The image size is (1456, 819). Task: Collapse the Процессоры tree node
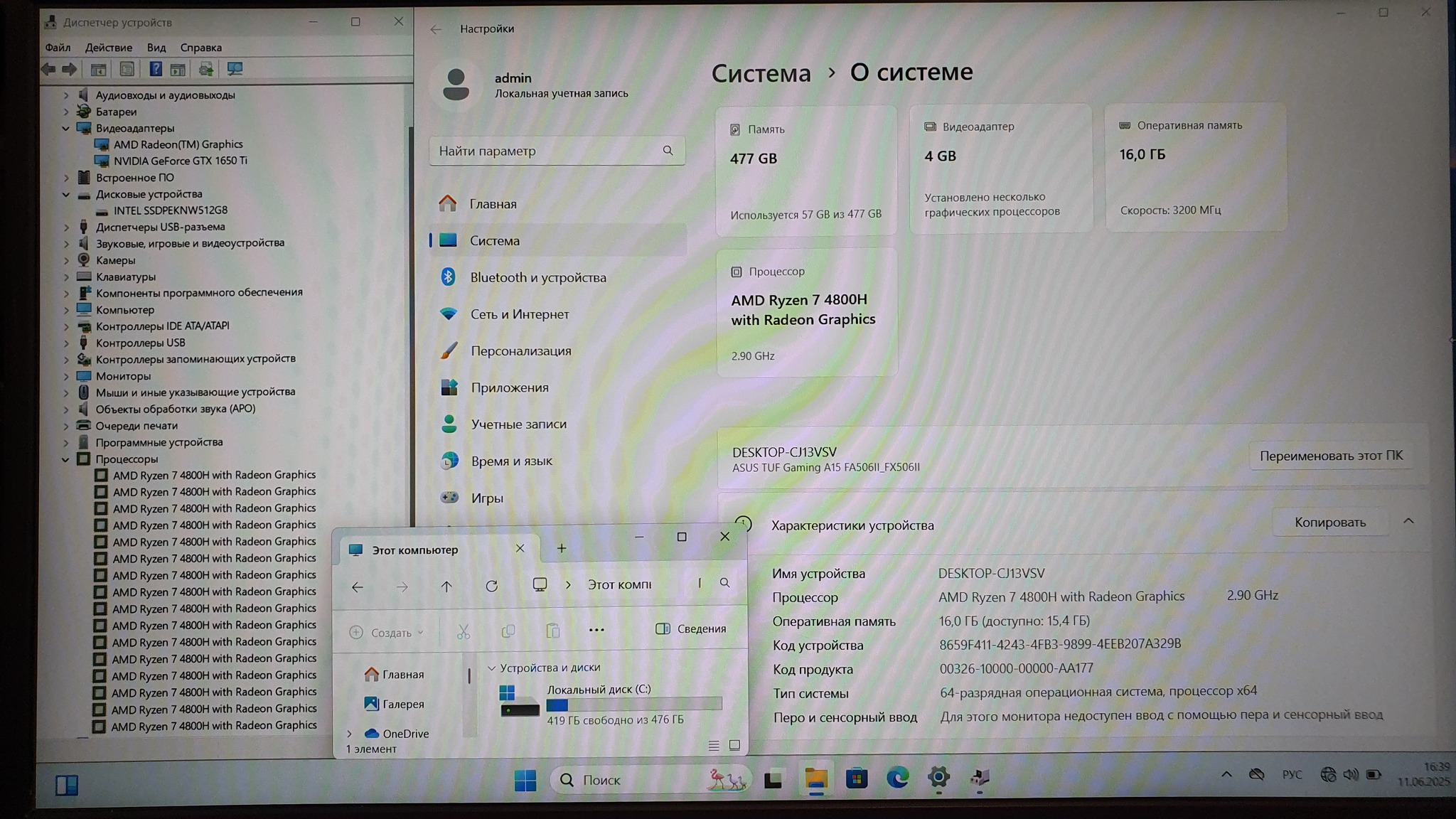[65, 459]
